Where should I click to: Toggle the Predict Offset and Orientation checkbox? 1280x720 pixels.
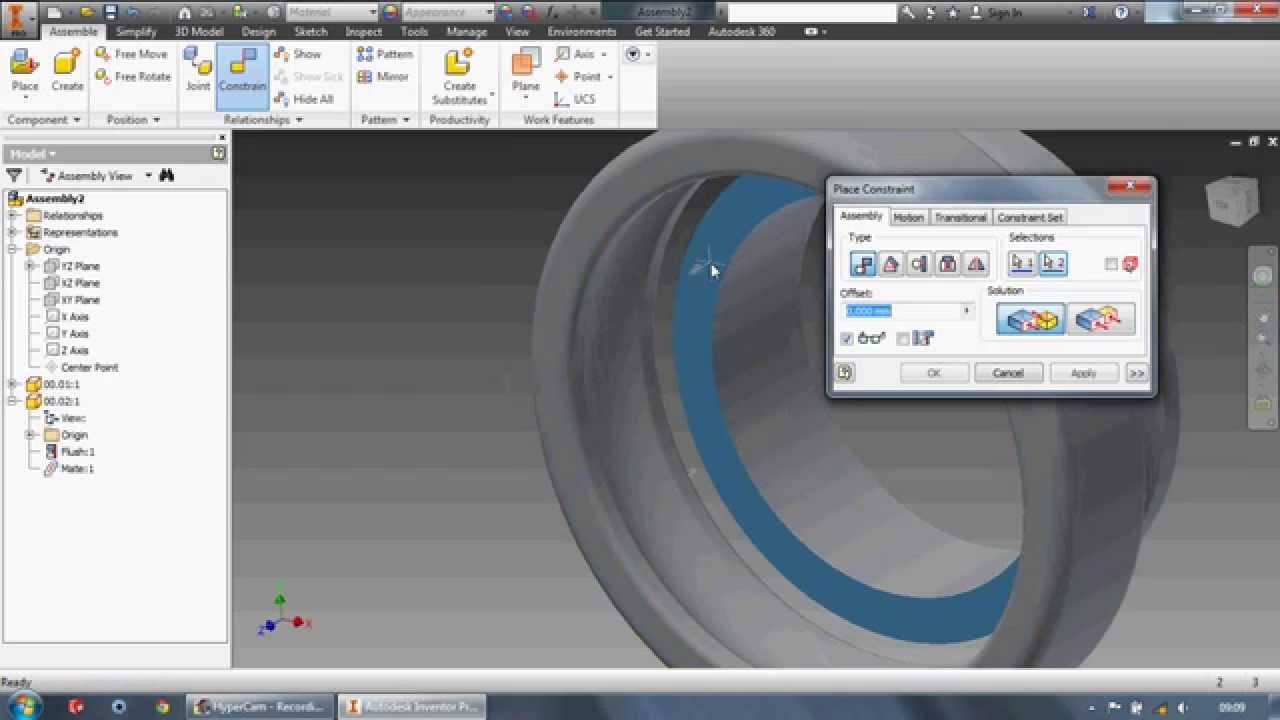(x=903, y=339)
